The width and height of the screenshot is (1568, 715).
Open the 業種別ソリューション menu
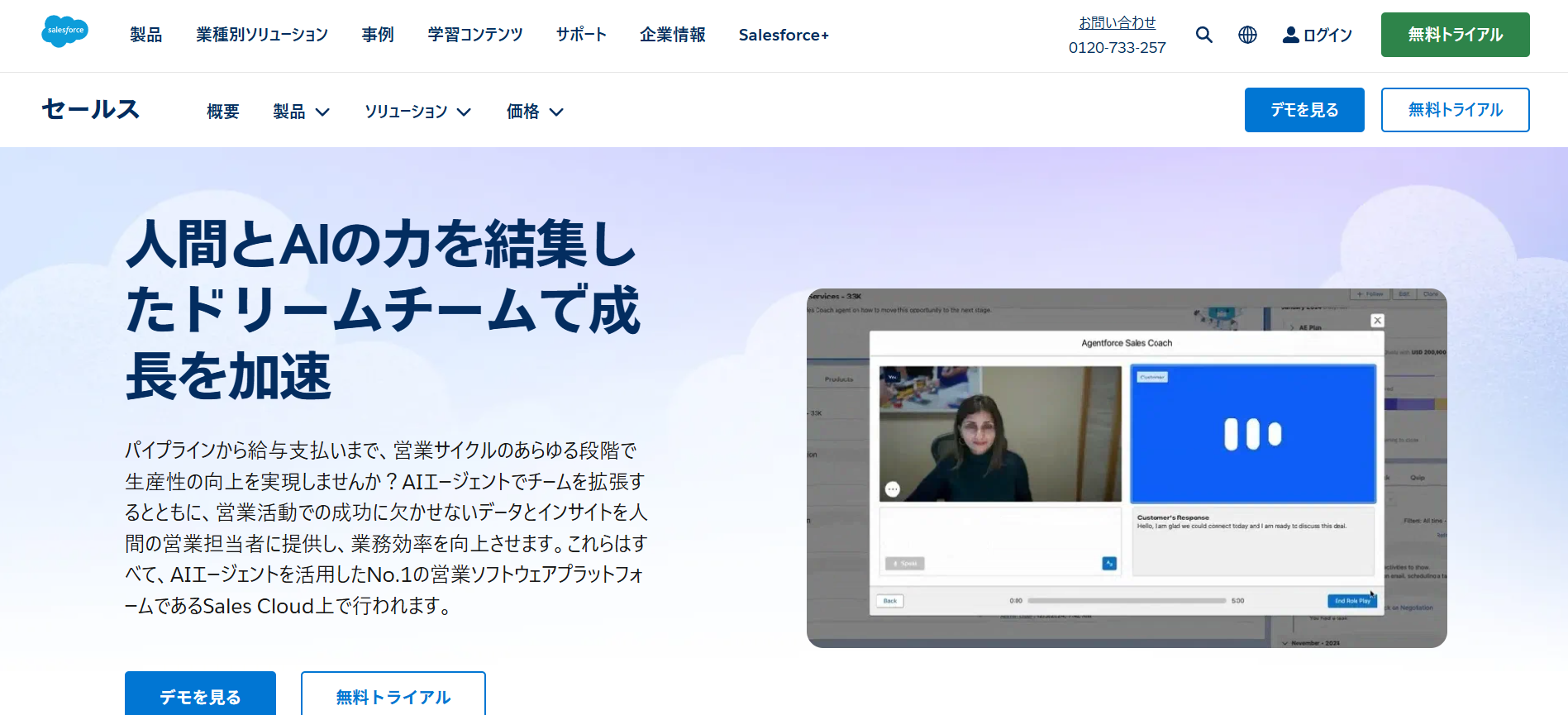pyautogui.click(x=262, y=35)
